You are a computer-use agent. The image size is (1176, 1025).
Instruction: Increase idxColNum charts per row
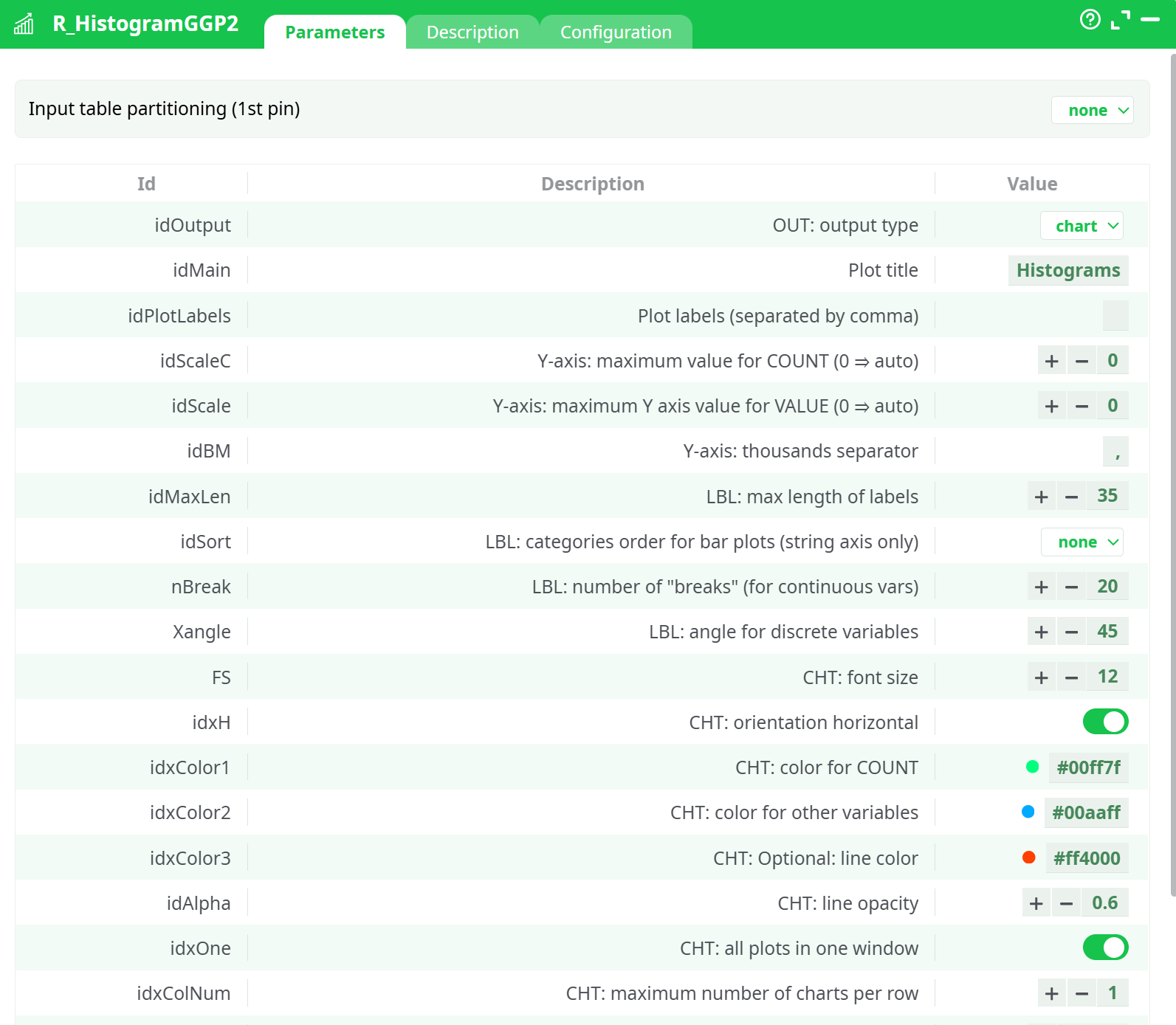pos(1052,993)
